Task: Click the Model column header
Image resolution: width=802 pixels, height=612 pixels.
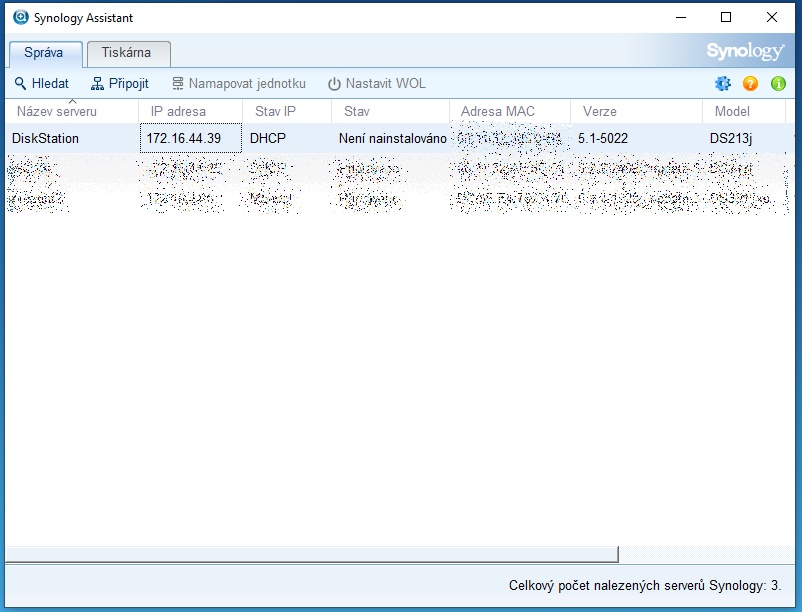Action: click(732, 111)
